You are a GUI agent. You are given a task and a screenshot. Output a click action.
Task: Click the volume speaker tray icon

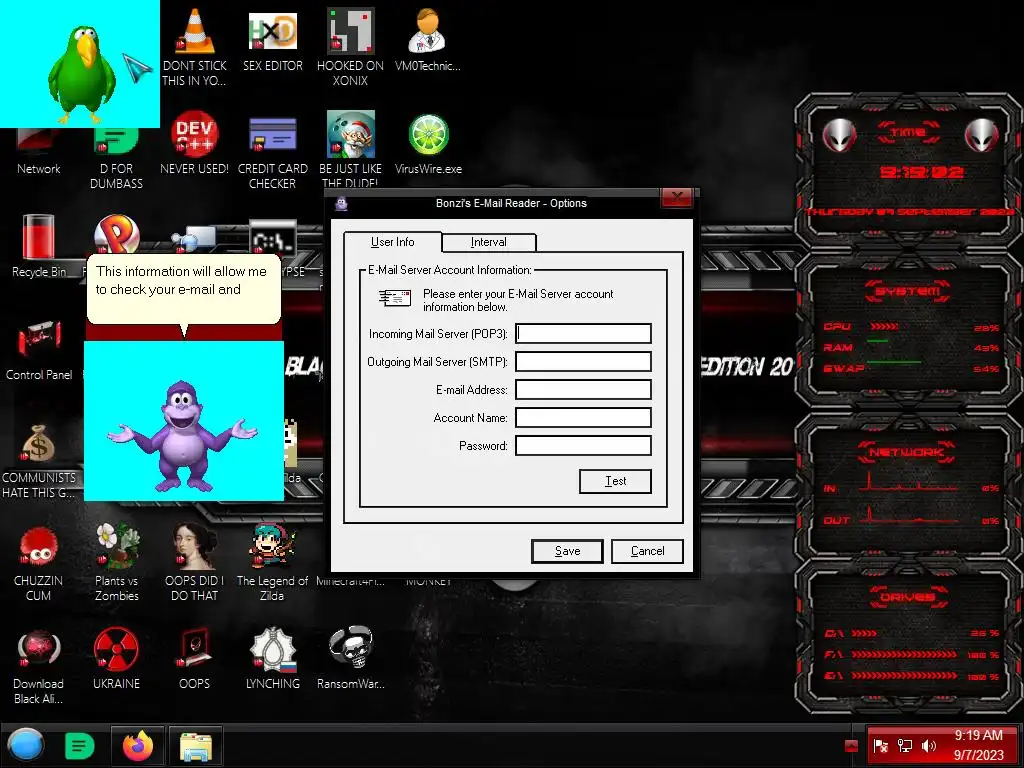point(929,746)
